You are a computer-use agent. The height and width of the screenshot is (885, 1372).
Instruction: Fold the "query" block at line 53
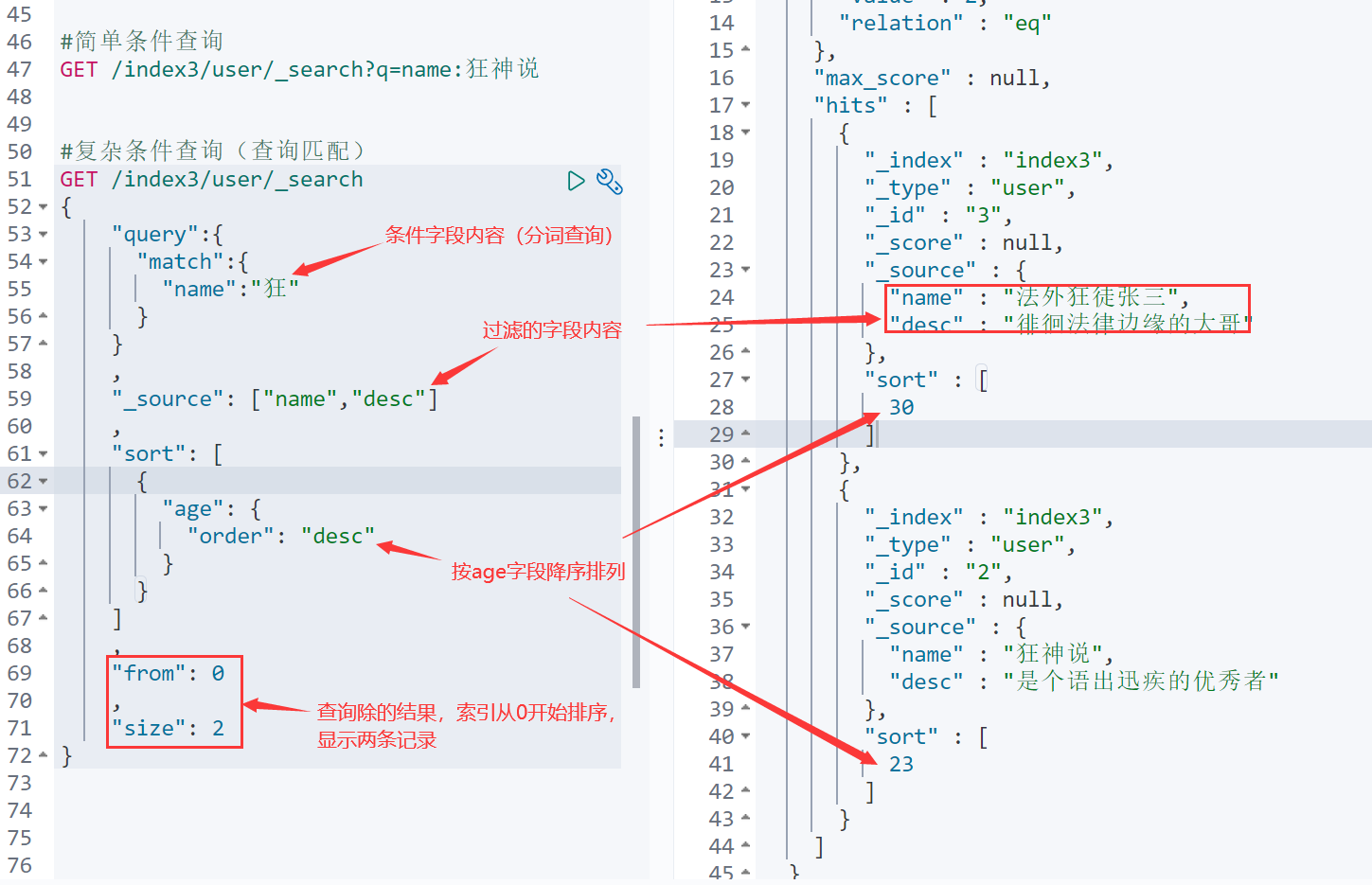[x=44, y=235]
